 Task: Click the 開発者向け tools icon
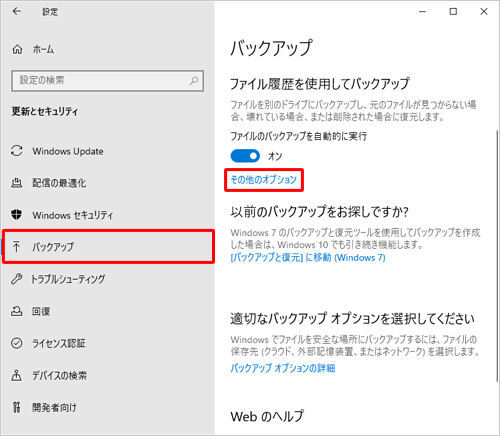pyautogui.click(x=16, y=407)
